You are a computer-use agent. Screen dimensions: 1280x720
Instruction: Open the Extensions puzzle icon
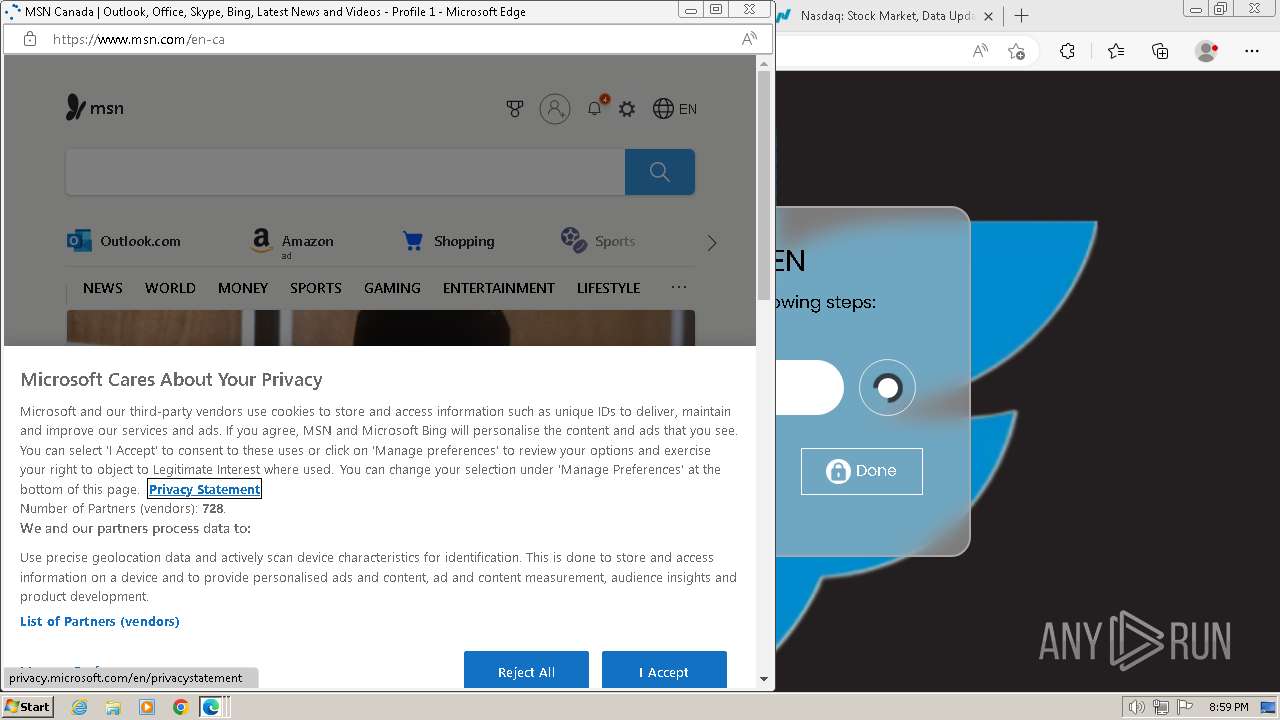(x=1067, y=51)
